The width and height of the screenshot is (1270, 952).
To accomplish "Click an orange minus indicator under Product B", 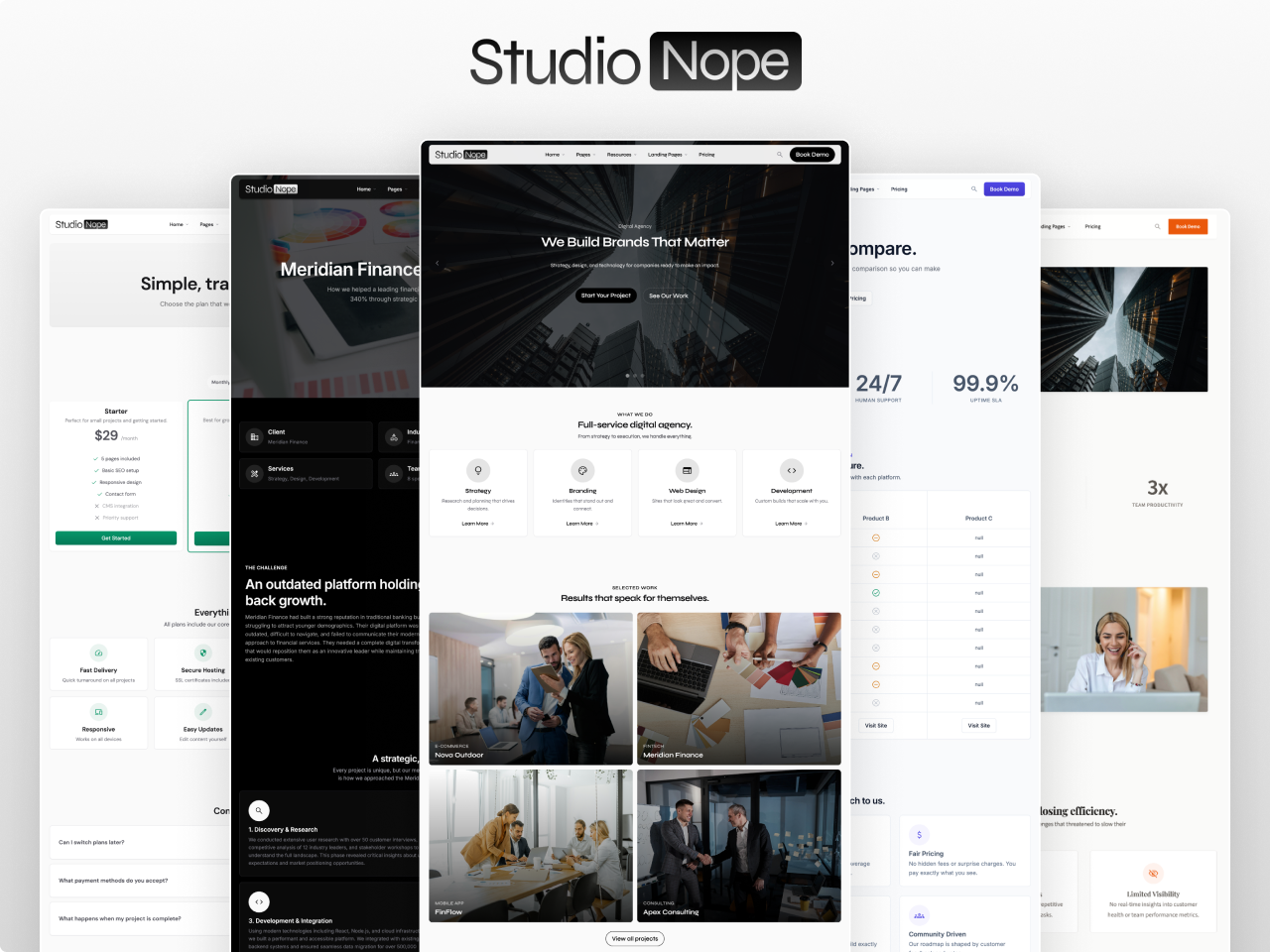I will click(x=876, y=537).
